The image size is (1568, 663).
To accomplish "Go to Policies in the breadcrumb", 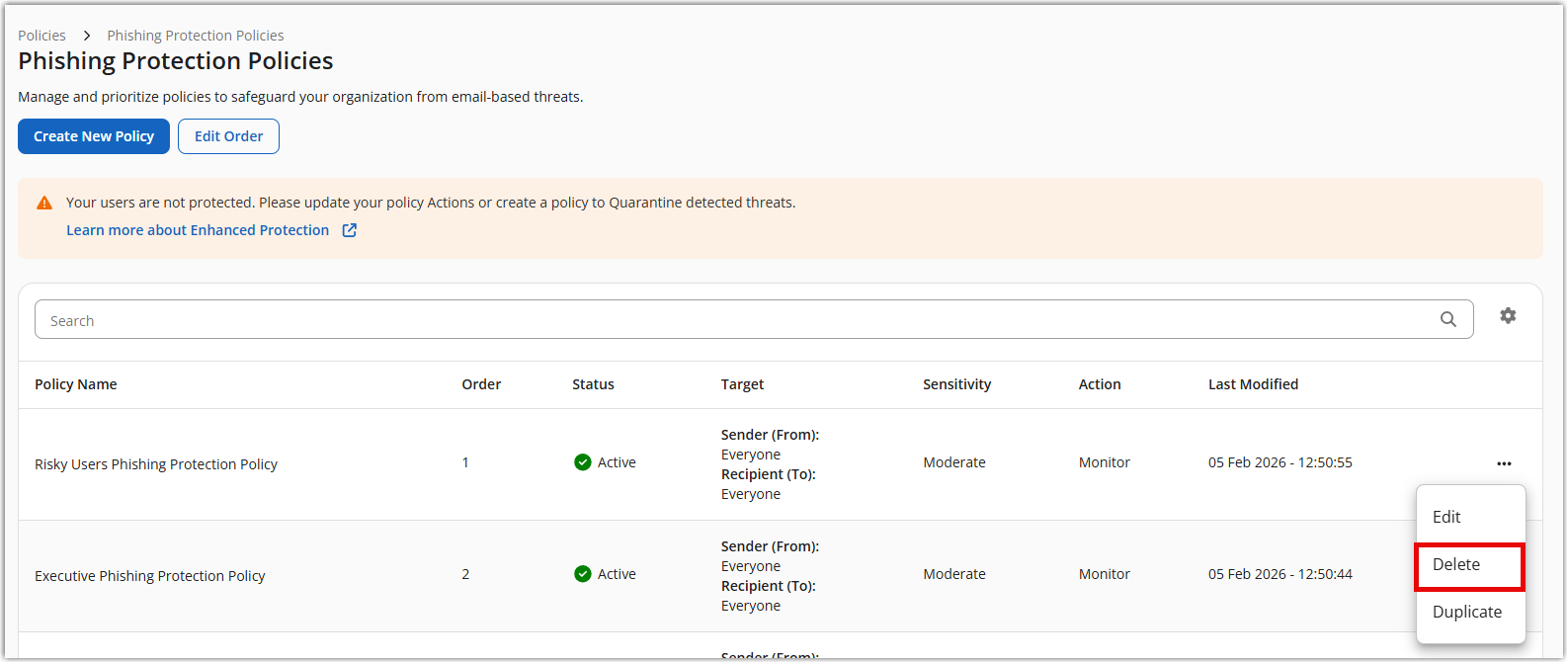I will pyautogui.click(x=41, y=36).
